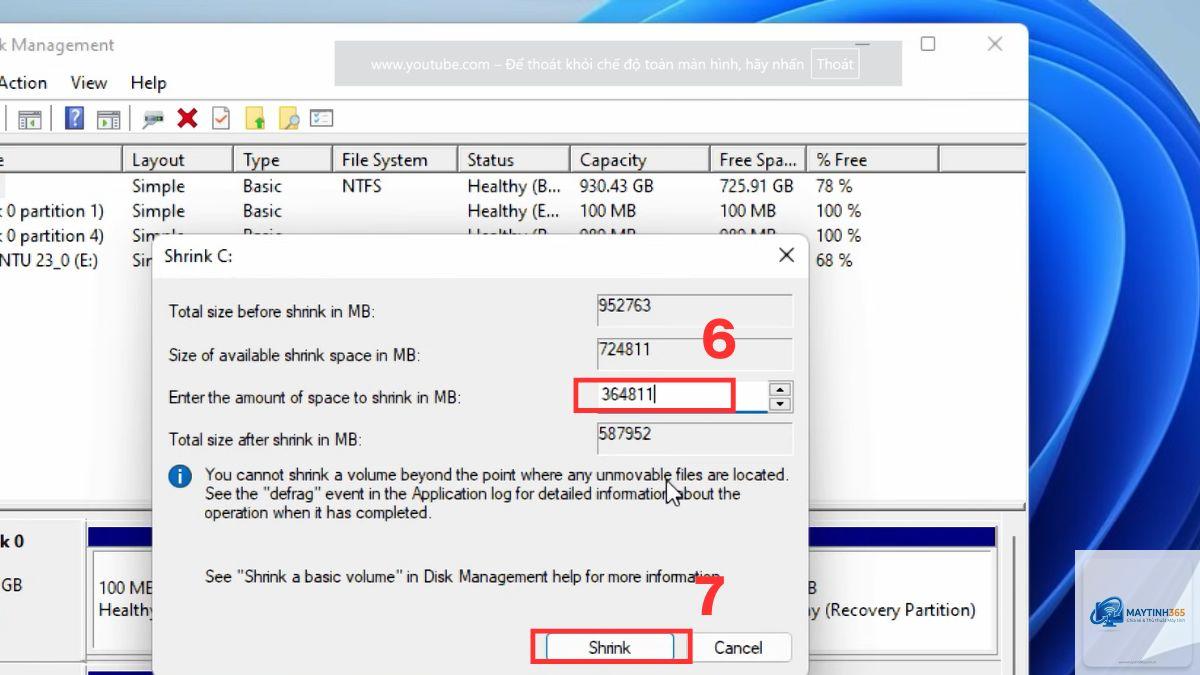Click the Capacity column header
Viewport: 1200px width, 675px height.
(640, 160)
